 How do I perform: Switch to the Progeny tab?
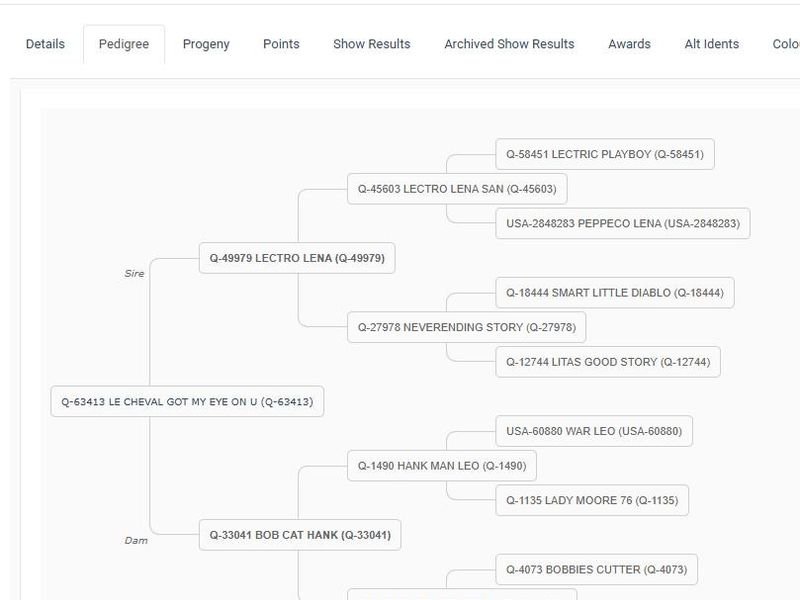(206, 44)
